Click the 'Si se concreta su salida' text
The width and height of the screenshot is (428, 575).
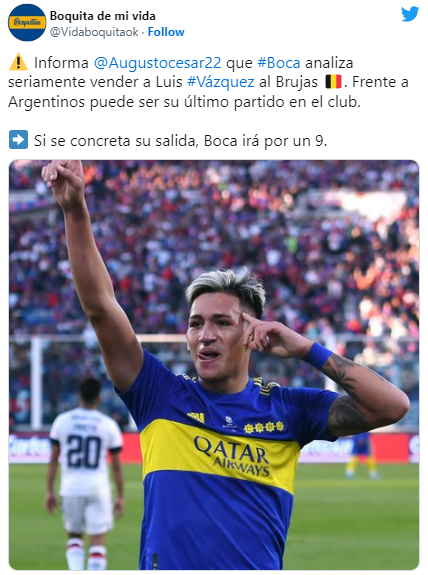[x=114, y=140]
